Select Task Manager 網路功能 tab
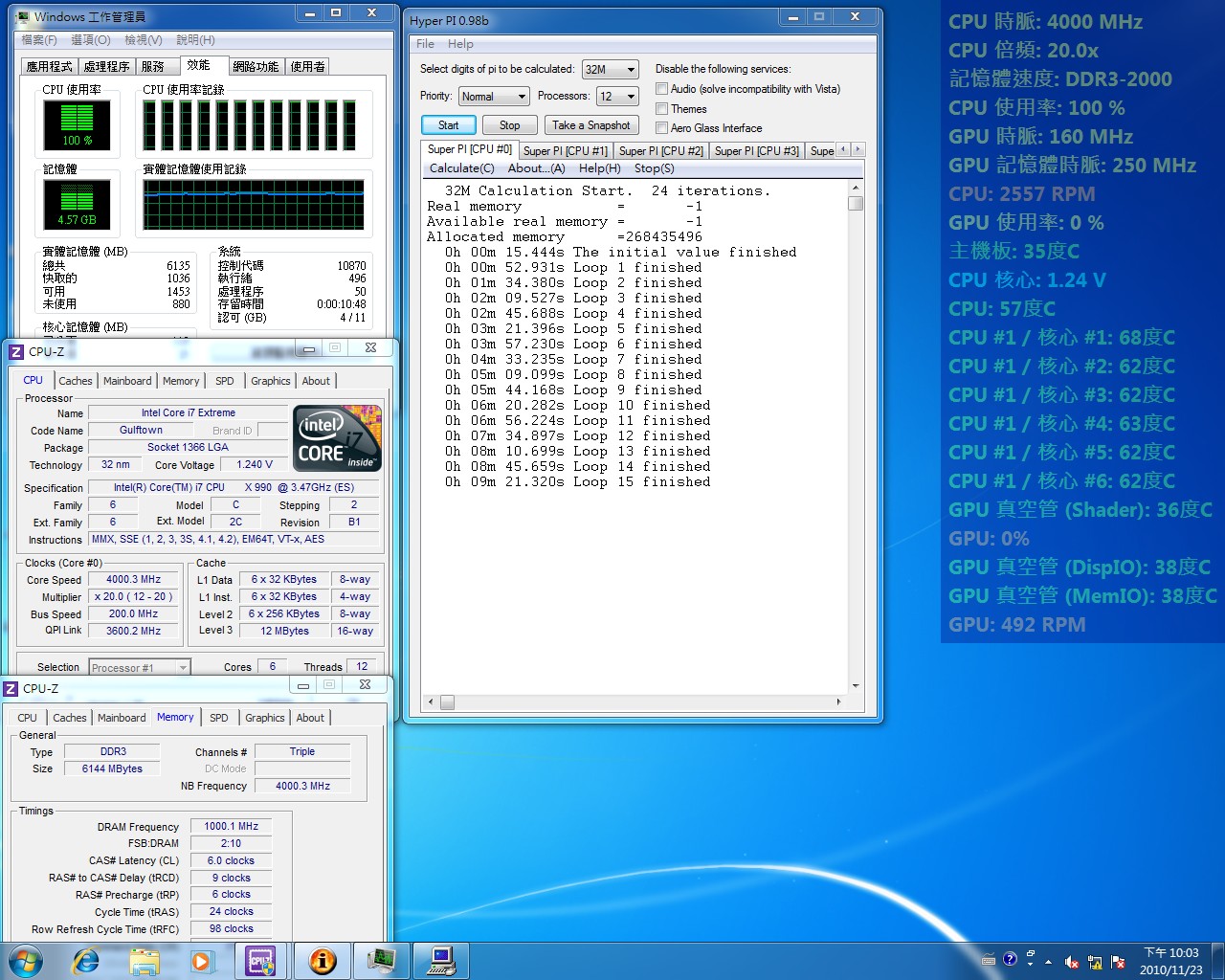 click(256, 67)
